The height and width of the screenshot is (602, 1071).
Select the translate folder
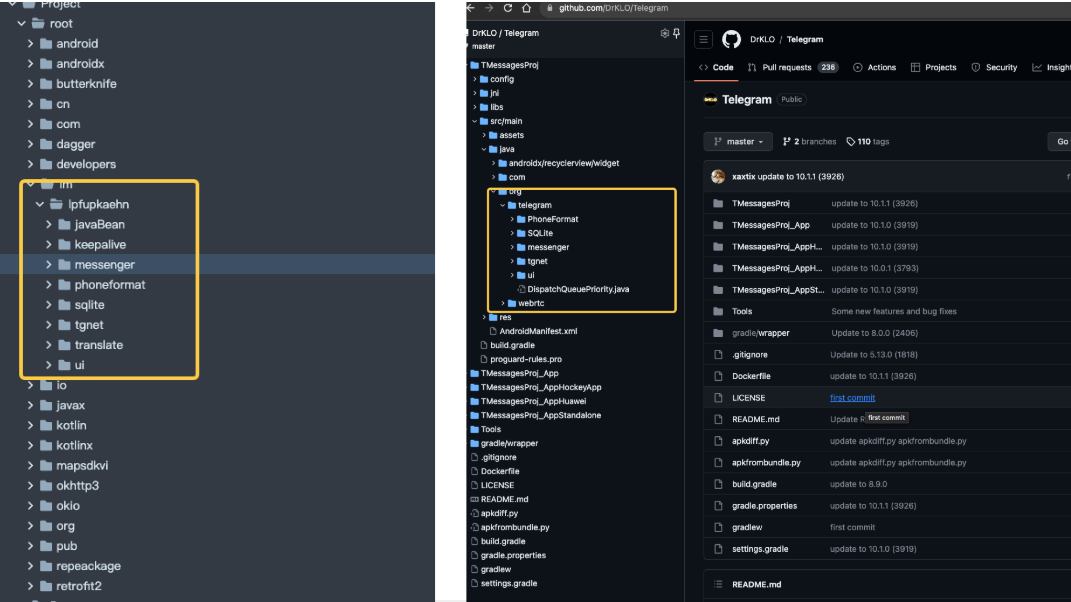pyautogui.click(x=99, y=345)
